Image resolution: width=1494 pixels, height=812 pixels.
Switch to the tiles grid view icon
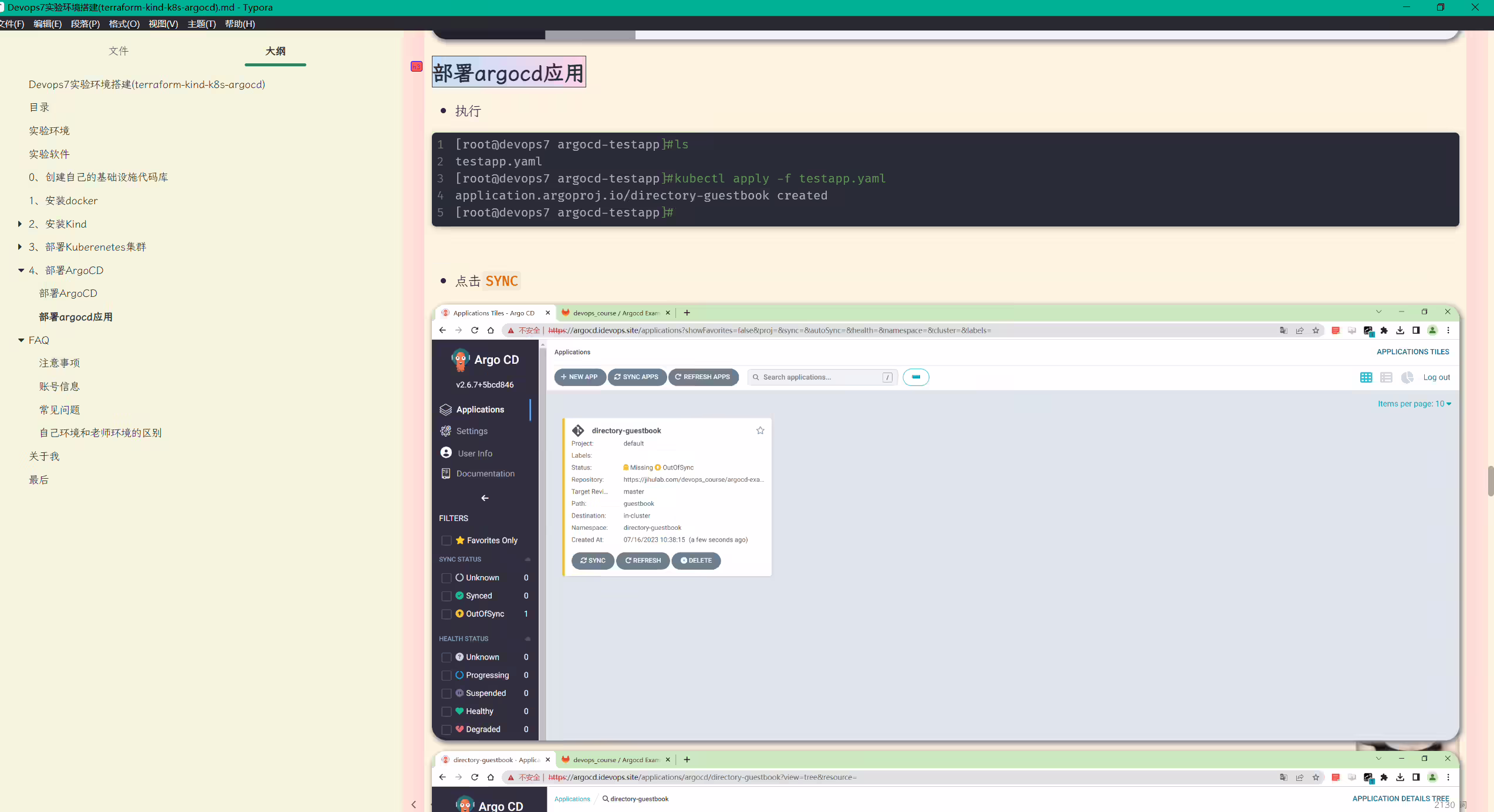[x=1366, y=377]
